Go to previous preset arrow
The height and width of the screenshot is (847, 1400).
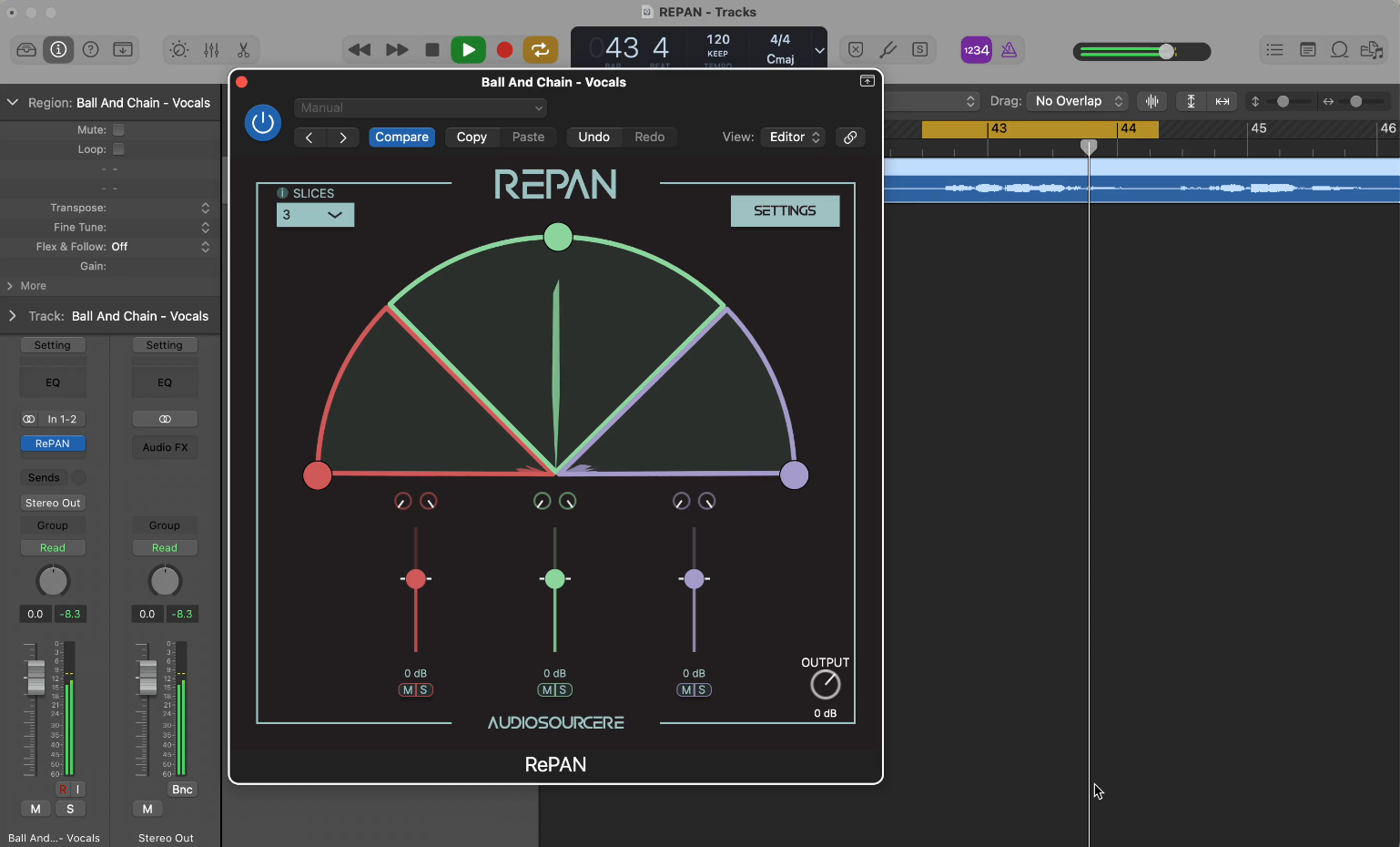pos(309,138)
